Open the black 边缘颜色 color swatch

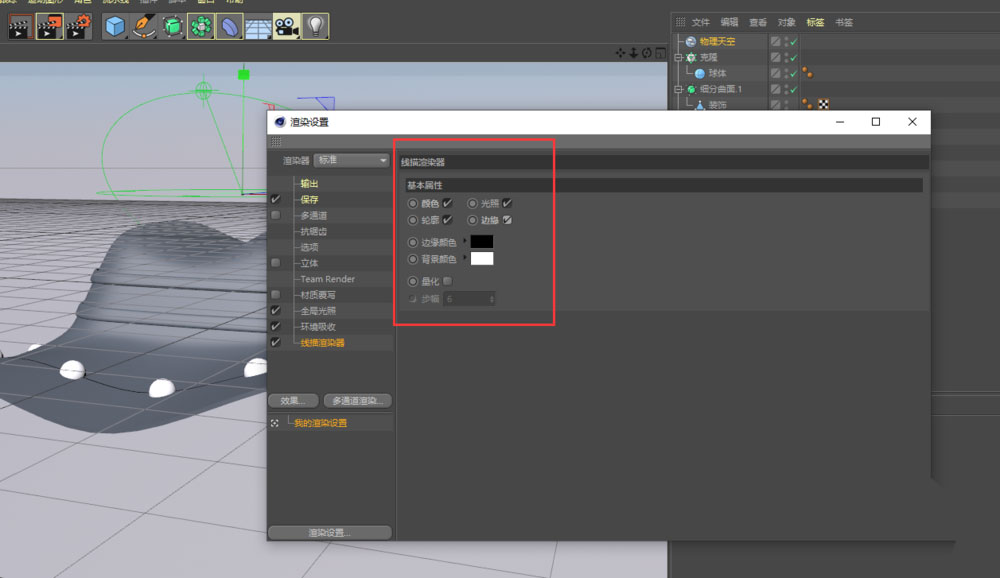[x=482, y=241]
